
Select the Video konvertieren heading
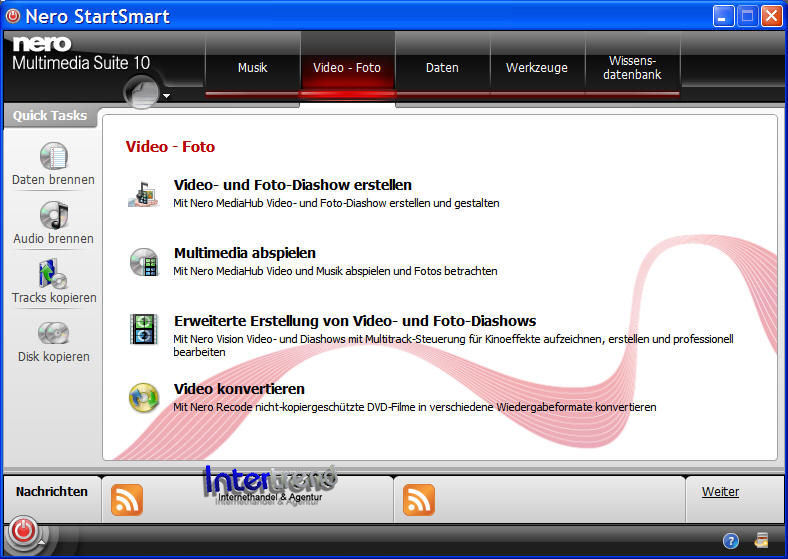[x=239, y=389]
